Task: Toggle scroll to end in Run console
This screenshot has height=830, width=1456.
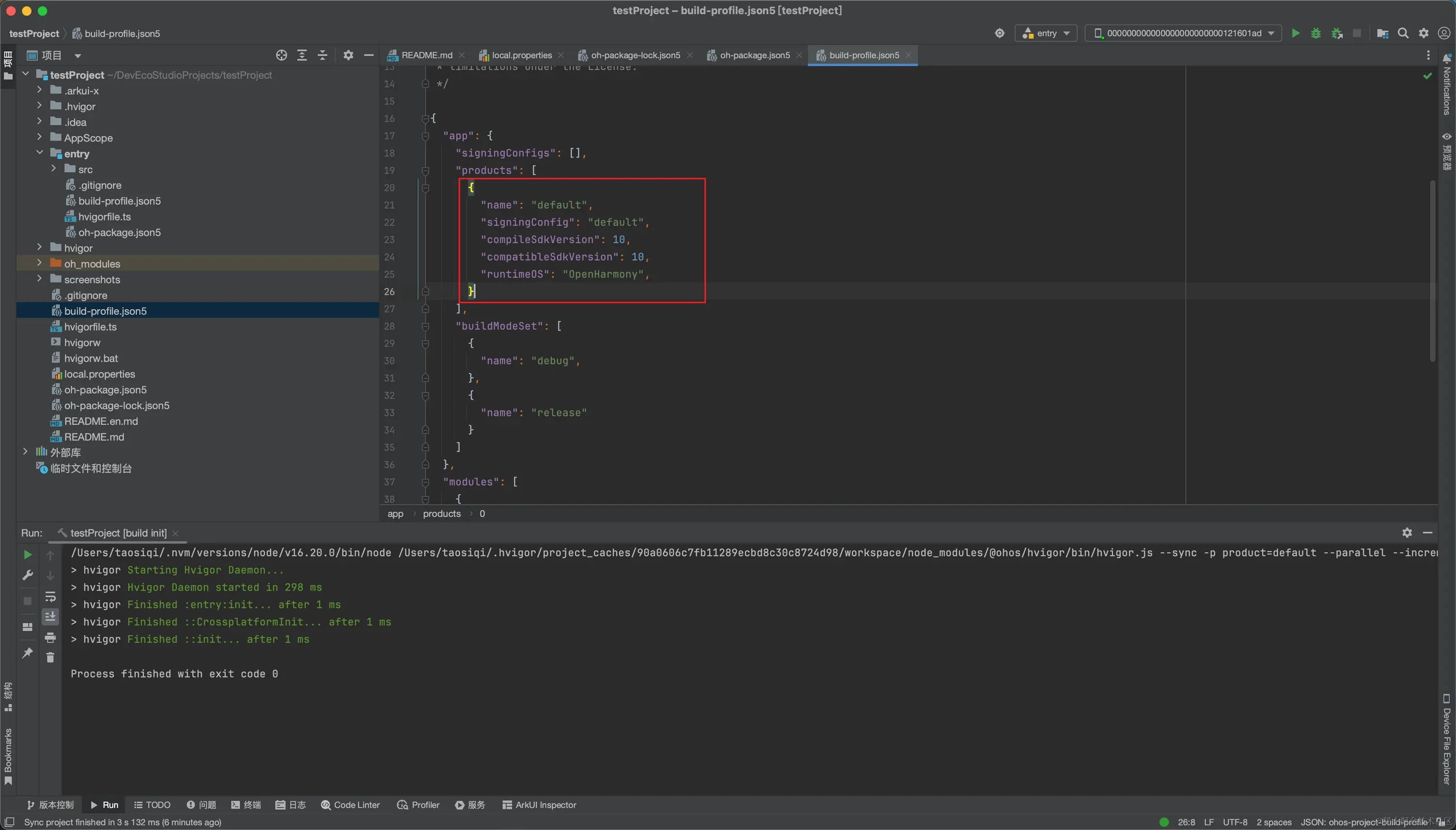Action: coord(50,617)
